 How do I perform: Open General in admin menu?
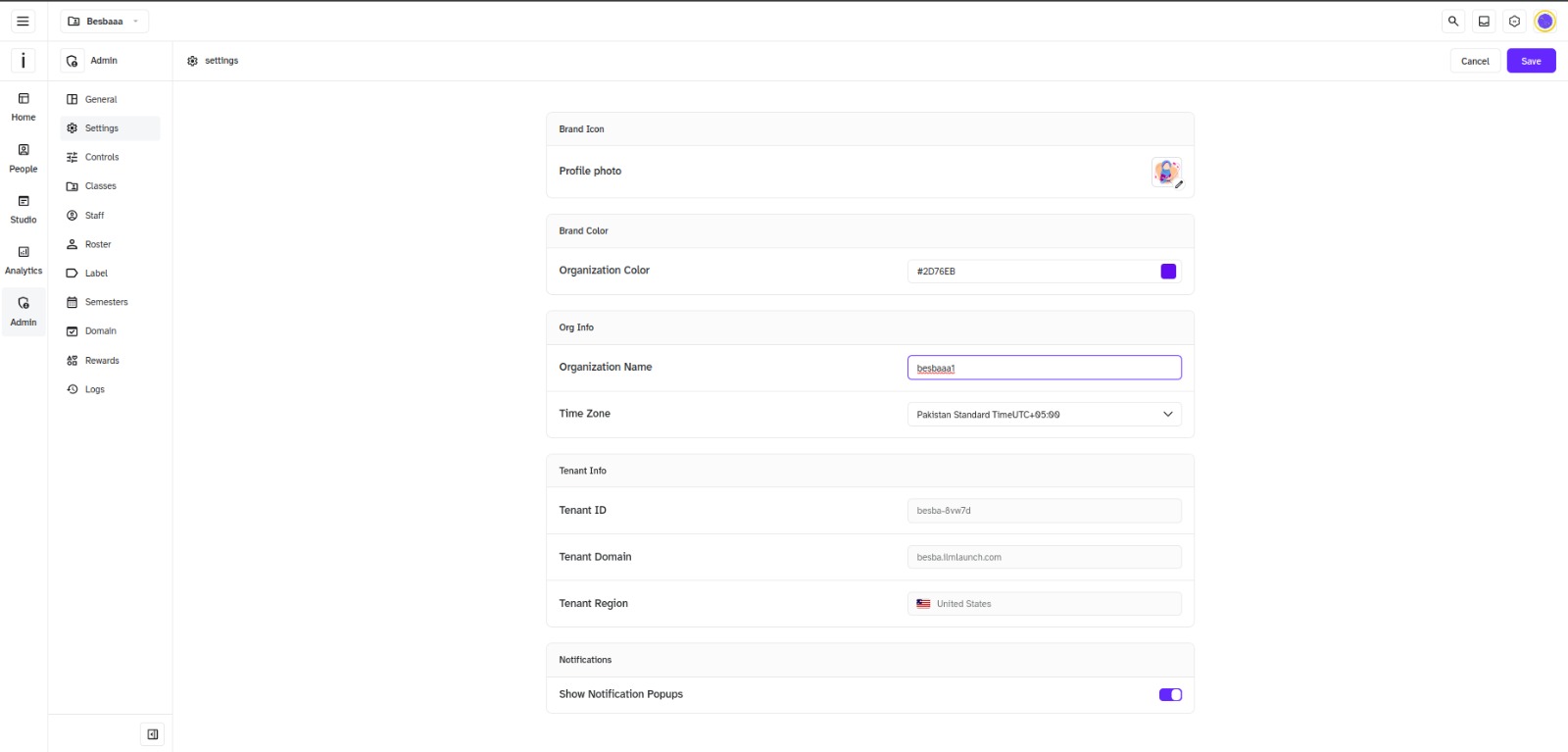pyautogui.click(x=110, y=99)
